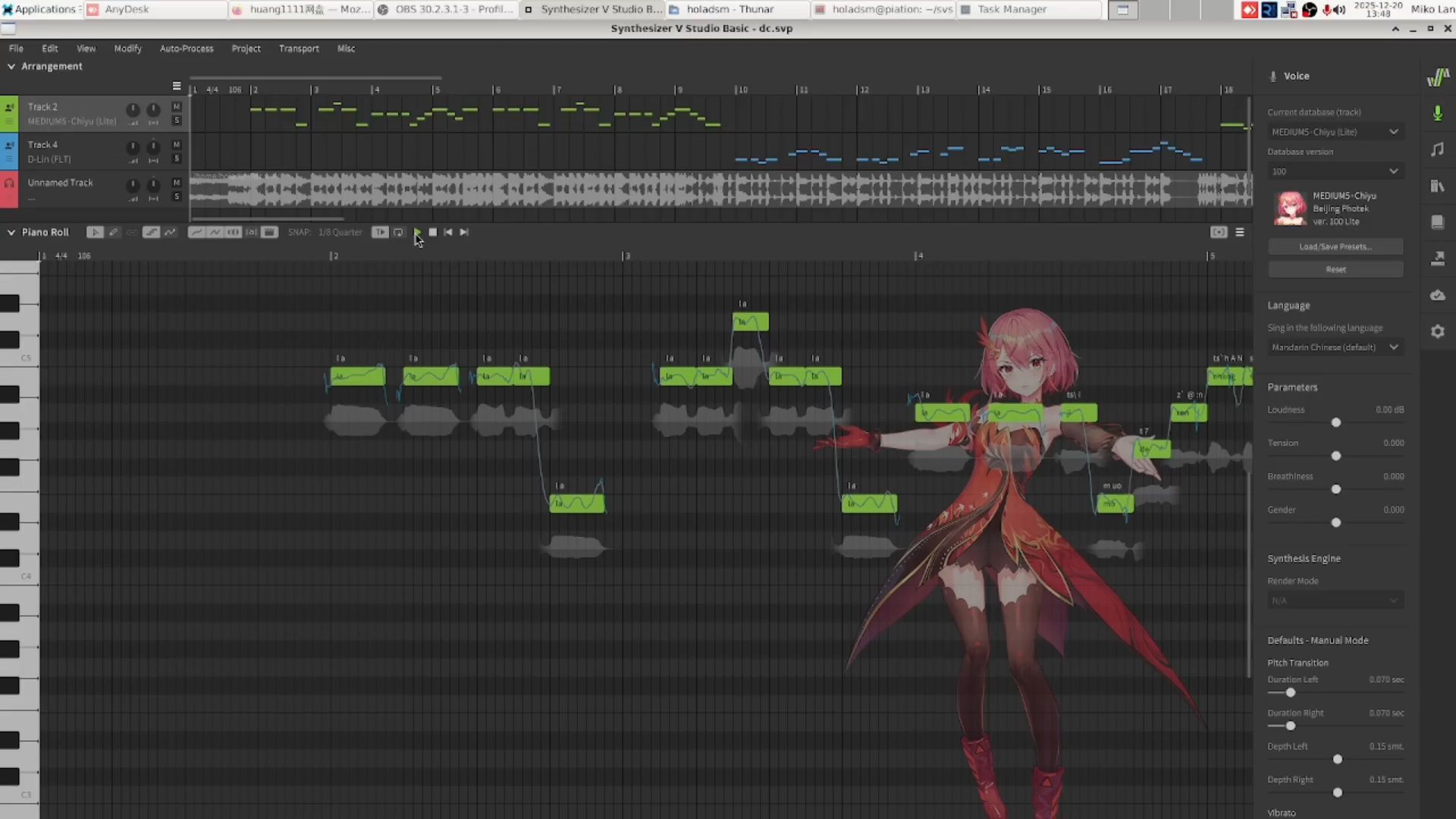
Task: Click the Load/Save Presets button
Action: [1335, 246]
